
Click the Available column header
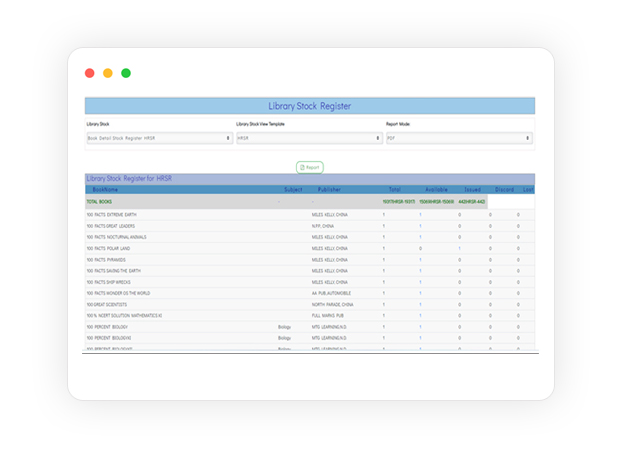(x=436, y=190)
